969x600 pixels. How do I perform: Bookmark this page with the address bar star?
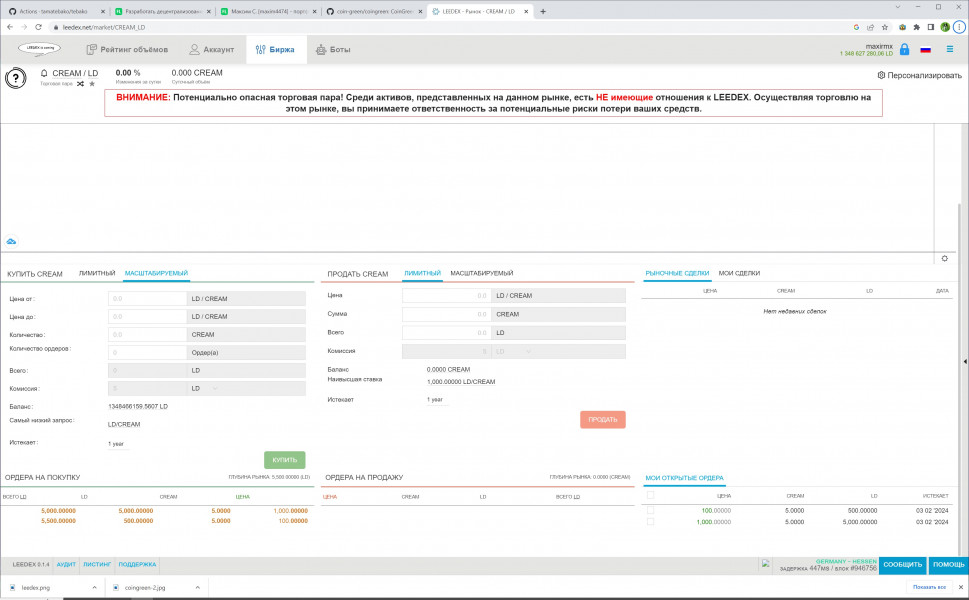click(885, 27)
